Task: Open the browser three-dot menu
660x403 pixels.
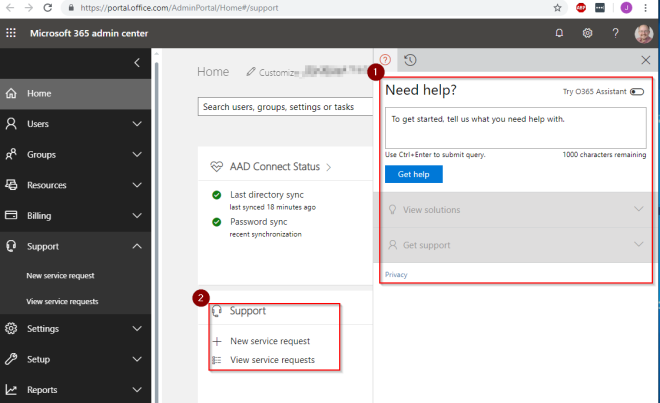Action: [645, 8]
